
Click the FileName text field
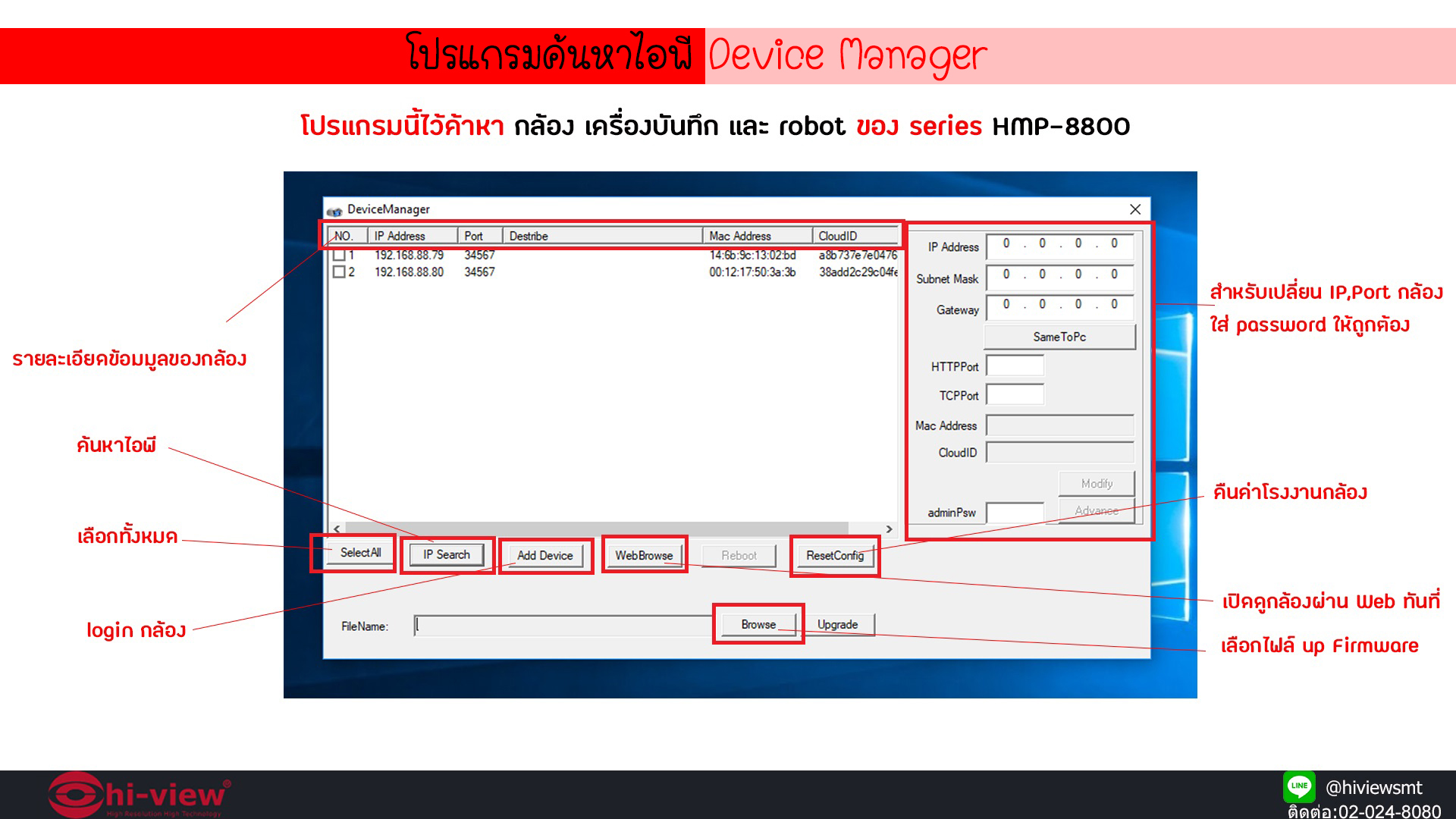pos(563,626)
